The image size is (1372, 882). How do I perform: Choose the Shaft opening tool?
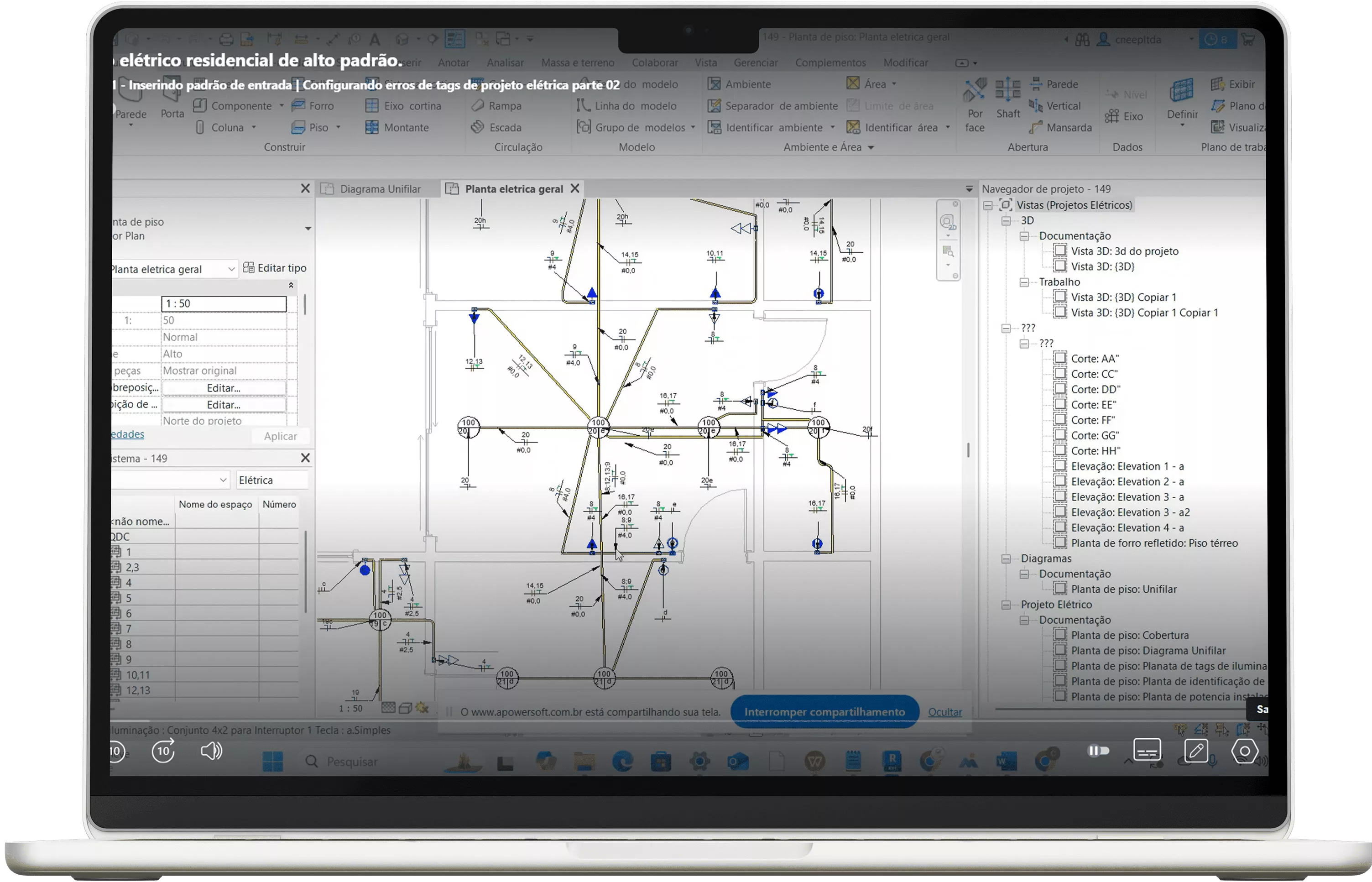[x=1008, y=99]
